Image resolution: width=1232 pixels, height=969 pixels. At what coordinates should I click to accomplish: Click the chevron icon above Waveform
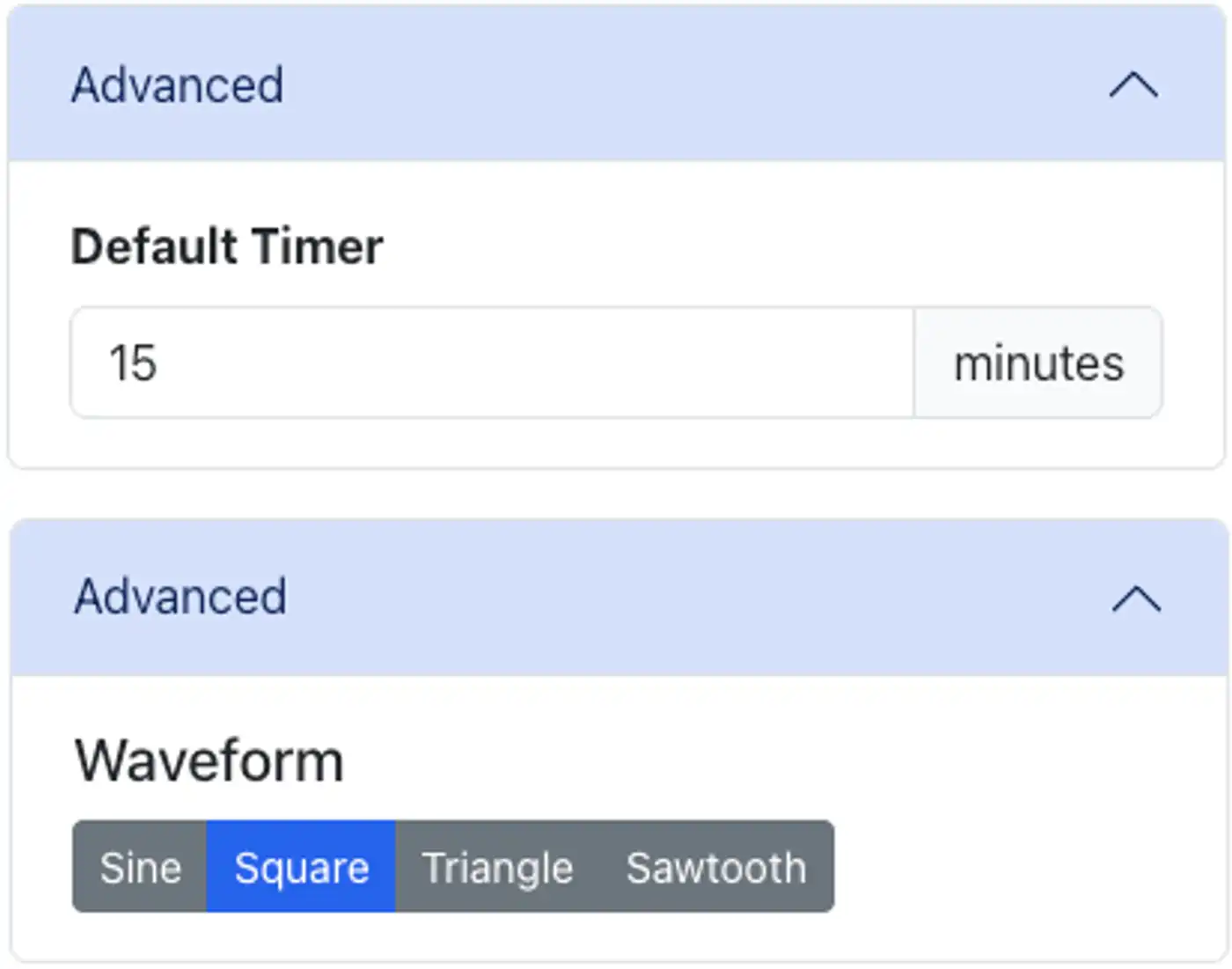(x=1136, y=598)
